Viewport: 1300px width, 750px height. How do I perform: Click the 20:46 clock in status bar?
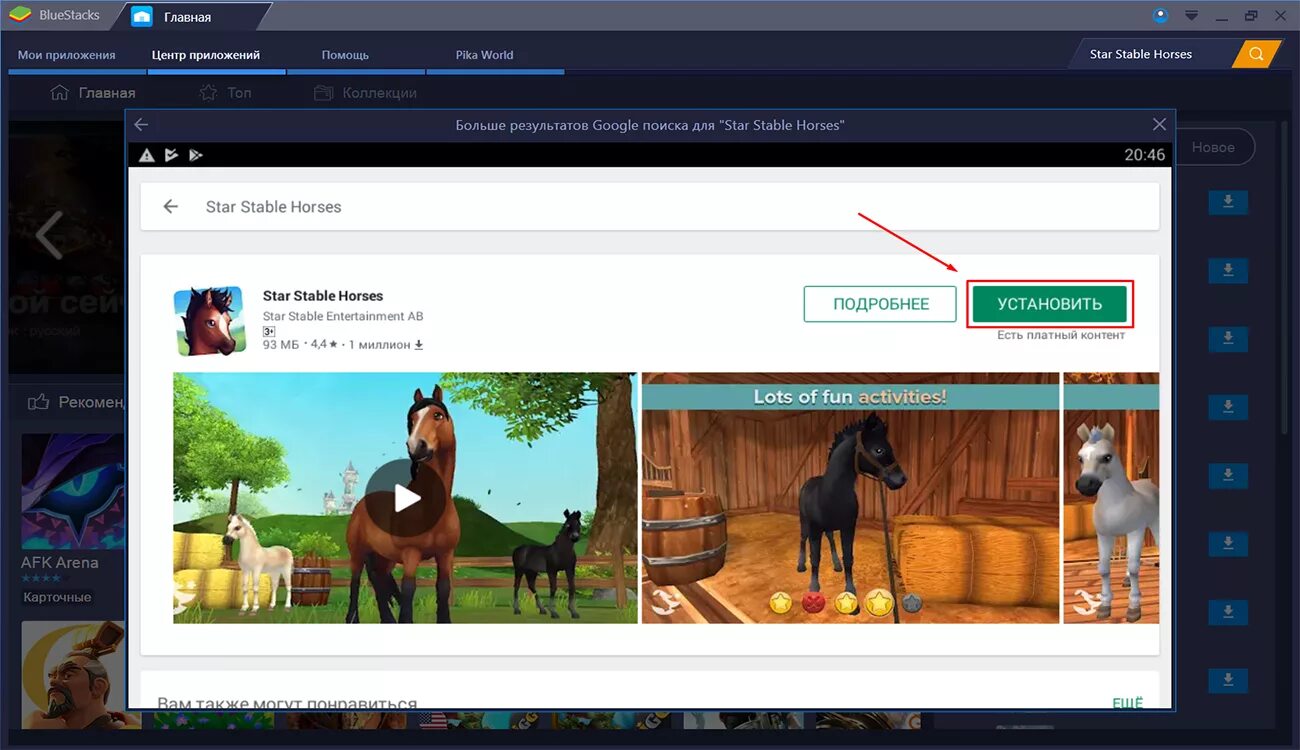click(x=1145, y=155)
